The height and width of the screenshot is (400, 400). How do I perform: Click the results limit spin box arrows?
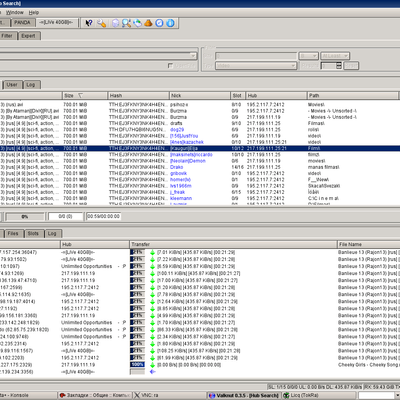[x=339, y=66]
